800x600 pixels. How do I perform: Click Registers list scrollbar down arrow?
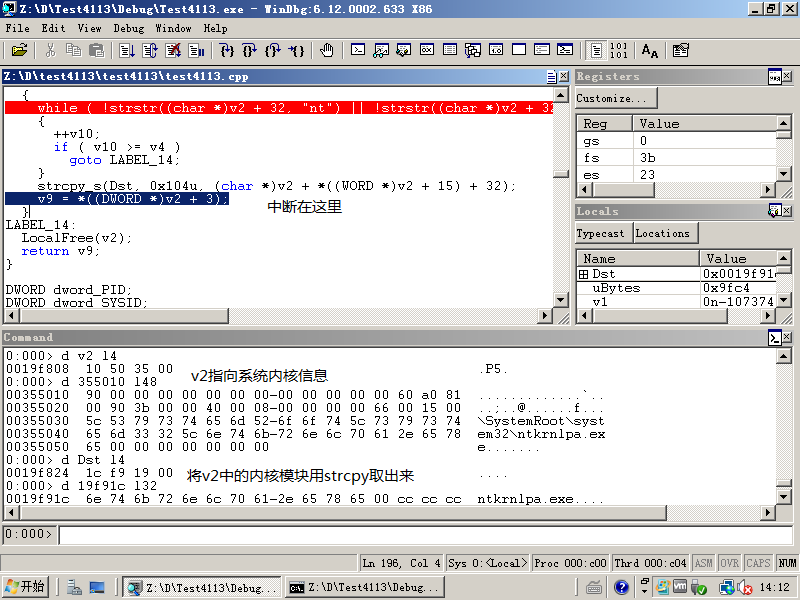point(783,174)
